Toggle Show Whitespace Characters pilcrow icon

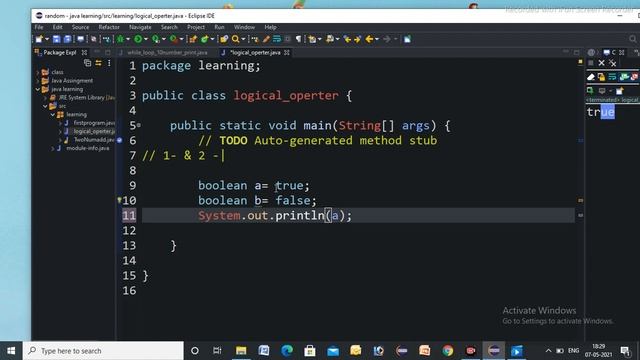[x=298, y=39]
